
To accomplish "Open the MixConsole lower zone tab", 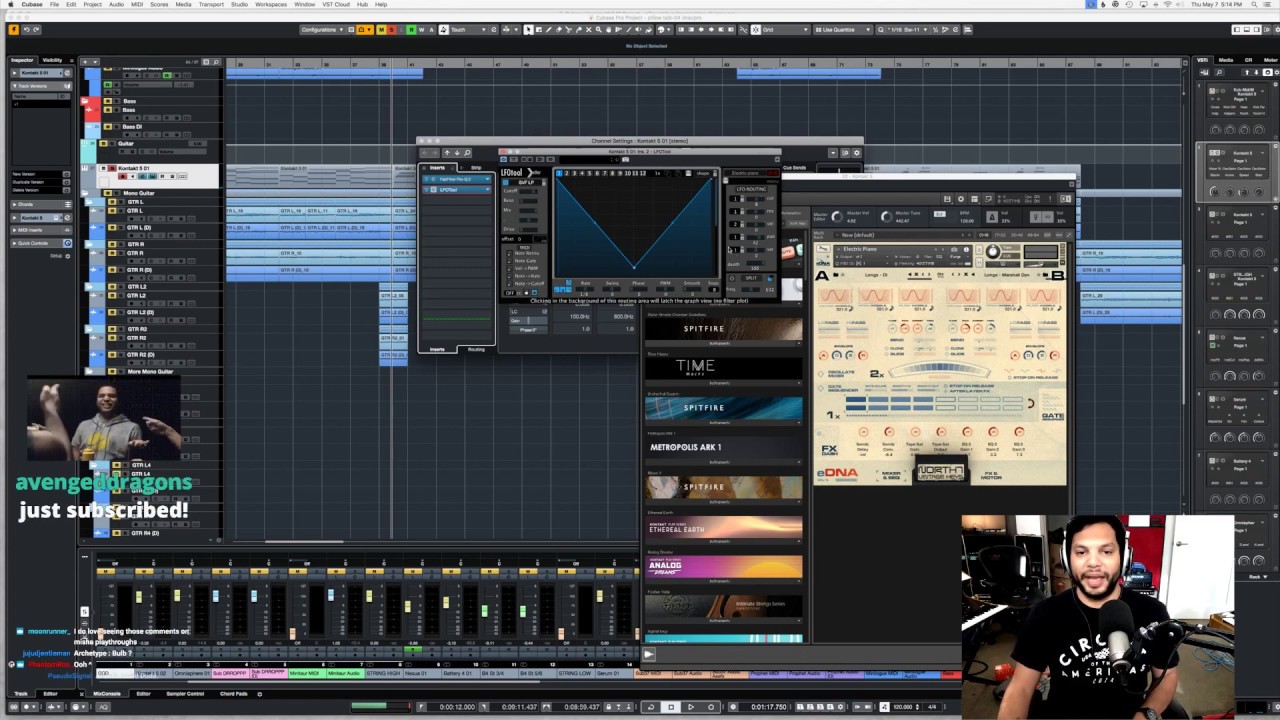I will (107, 693).
